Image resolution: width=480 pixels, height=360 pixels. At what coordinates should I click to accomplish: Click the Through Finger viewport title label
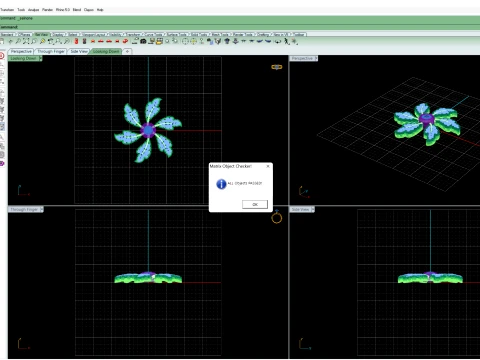click(x=24, y=209)
